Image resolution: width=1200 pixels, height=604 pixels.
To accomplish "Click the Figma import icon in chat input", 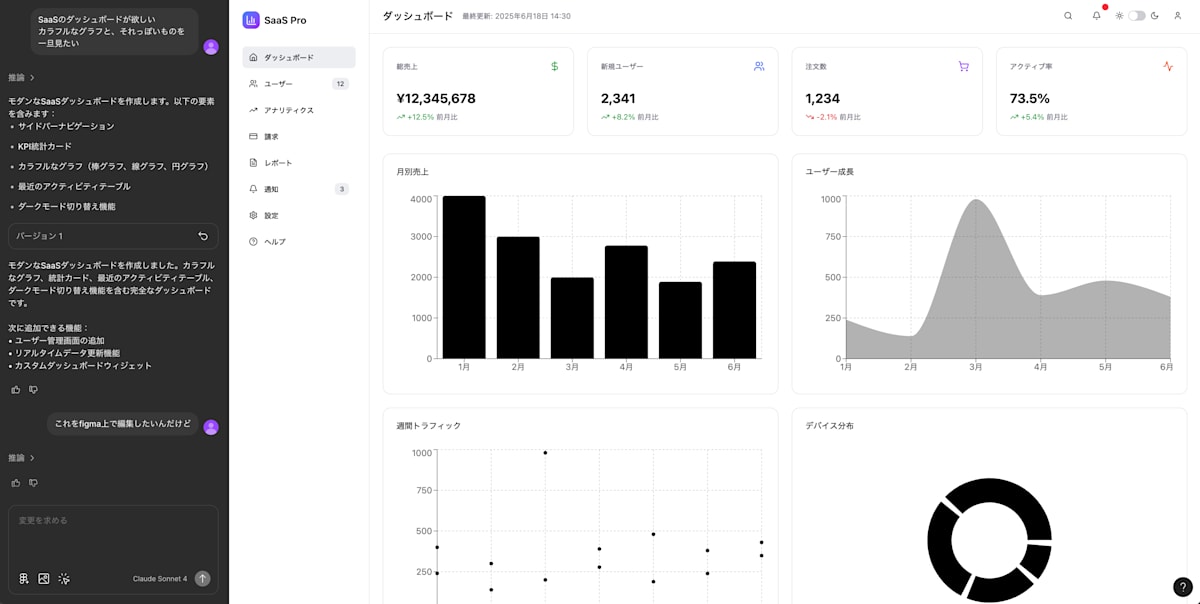I will [24, 578].
